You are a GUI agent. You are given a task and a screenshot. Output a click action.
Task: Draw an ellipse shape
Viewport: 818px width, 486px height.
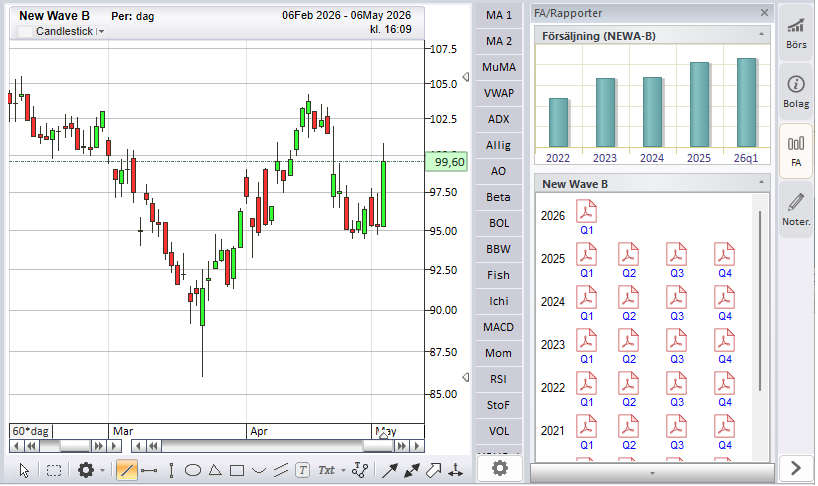[x=193, y=470]
